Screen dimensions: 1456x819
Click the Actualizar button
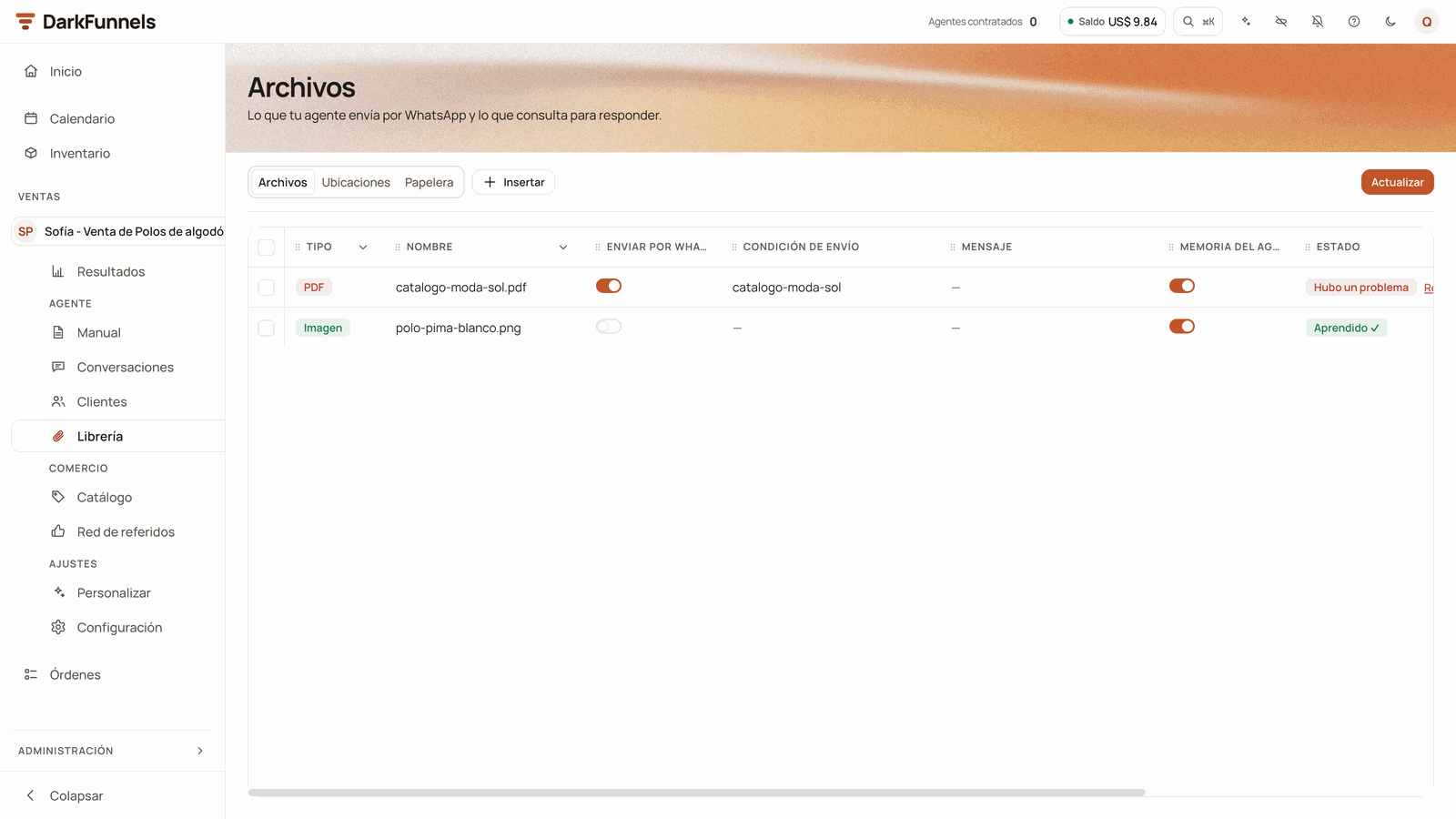[x=1398, y=182]
